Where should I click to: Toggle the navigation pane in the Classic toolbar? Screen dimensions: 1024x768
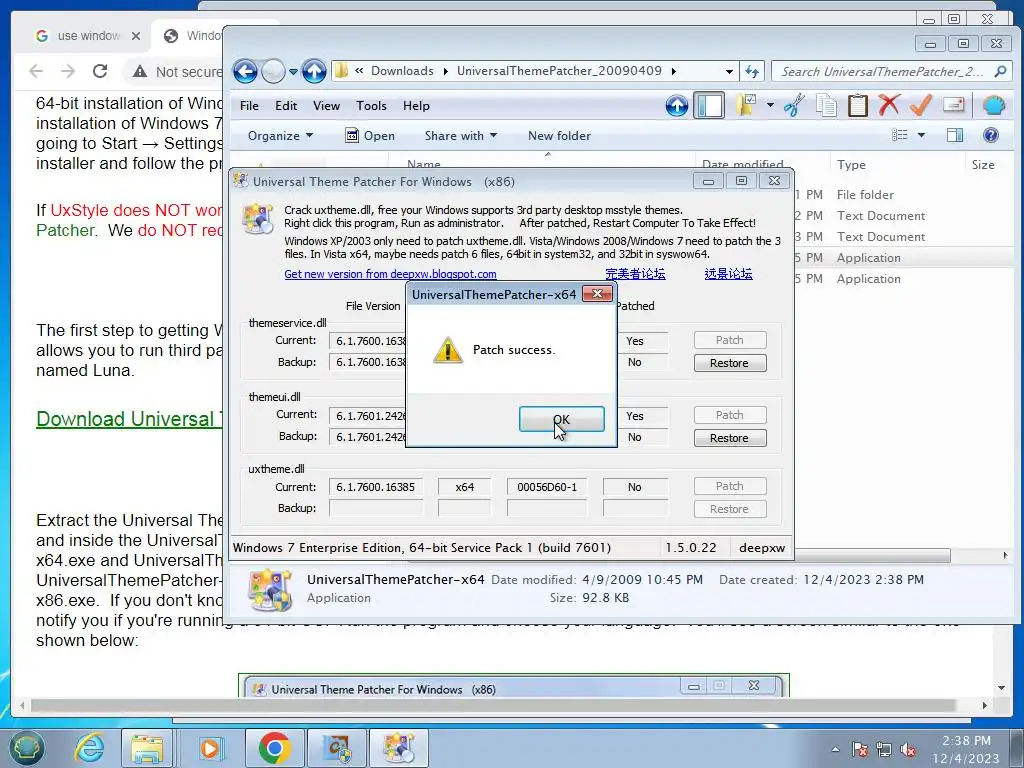pos(709,105)
